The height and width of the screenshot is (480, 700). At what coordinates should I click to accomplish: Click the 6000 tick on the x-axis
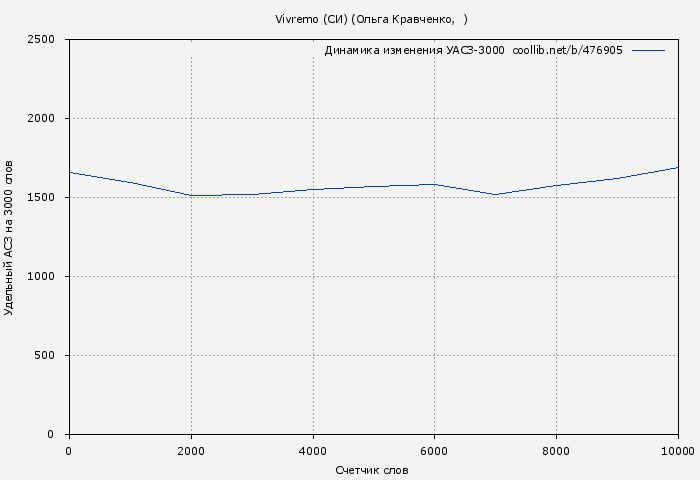tap(434, 451)
